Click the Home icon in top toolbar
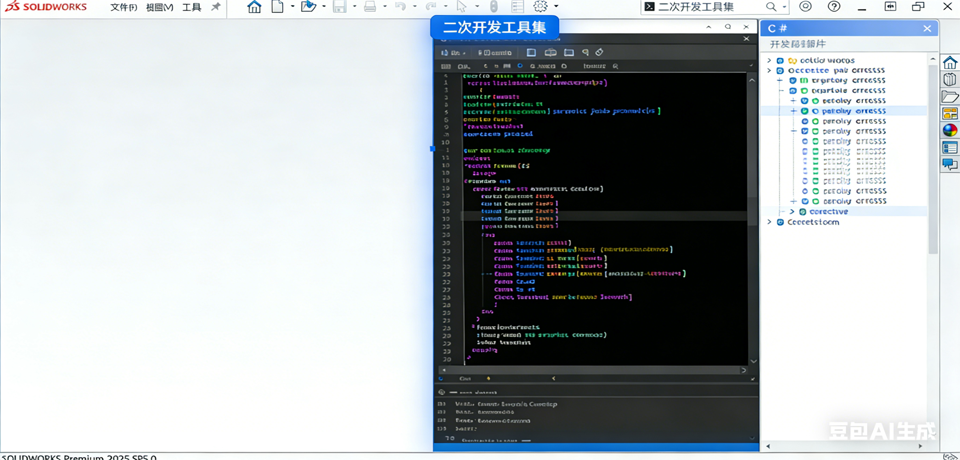The image size is (960, 460). click(254, 7)
